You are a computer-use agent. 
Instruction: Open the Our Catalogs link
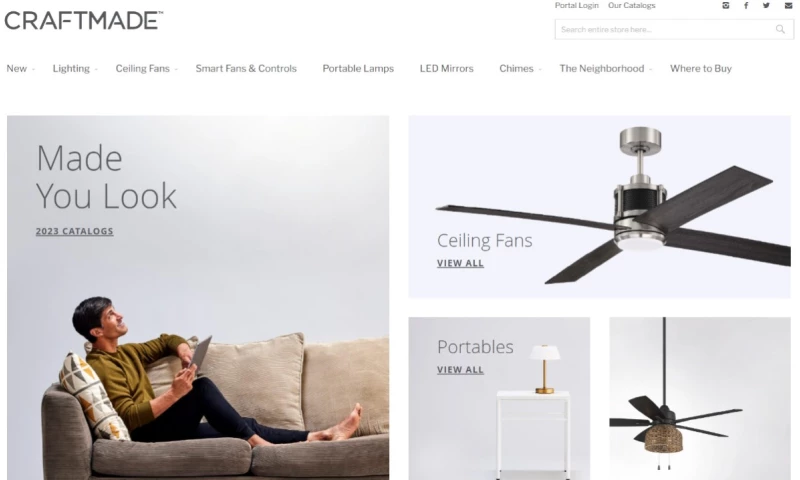pyautogui.click(x=632, y=6)
